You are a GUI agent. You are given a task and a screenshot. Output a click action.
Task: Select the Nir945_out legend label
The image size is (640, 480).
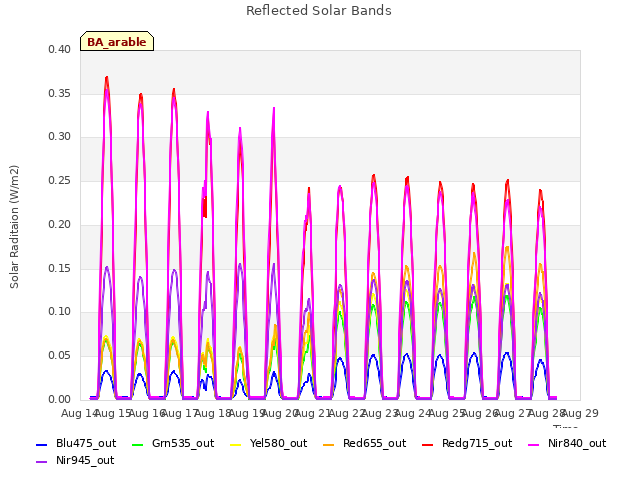tap(85, 460)
